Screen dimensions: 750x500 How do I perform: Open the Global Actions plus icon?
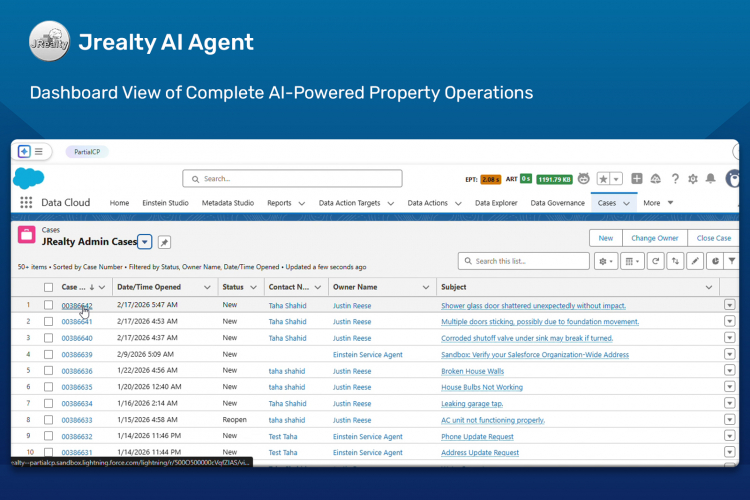click(637, 178)
